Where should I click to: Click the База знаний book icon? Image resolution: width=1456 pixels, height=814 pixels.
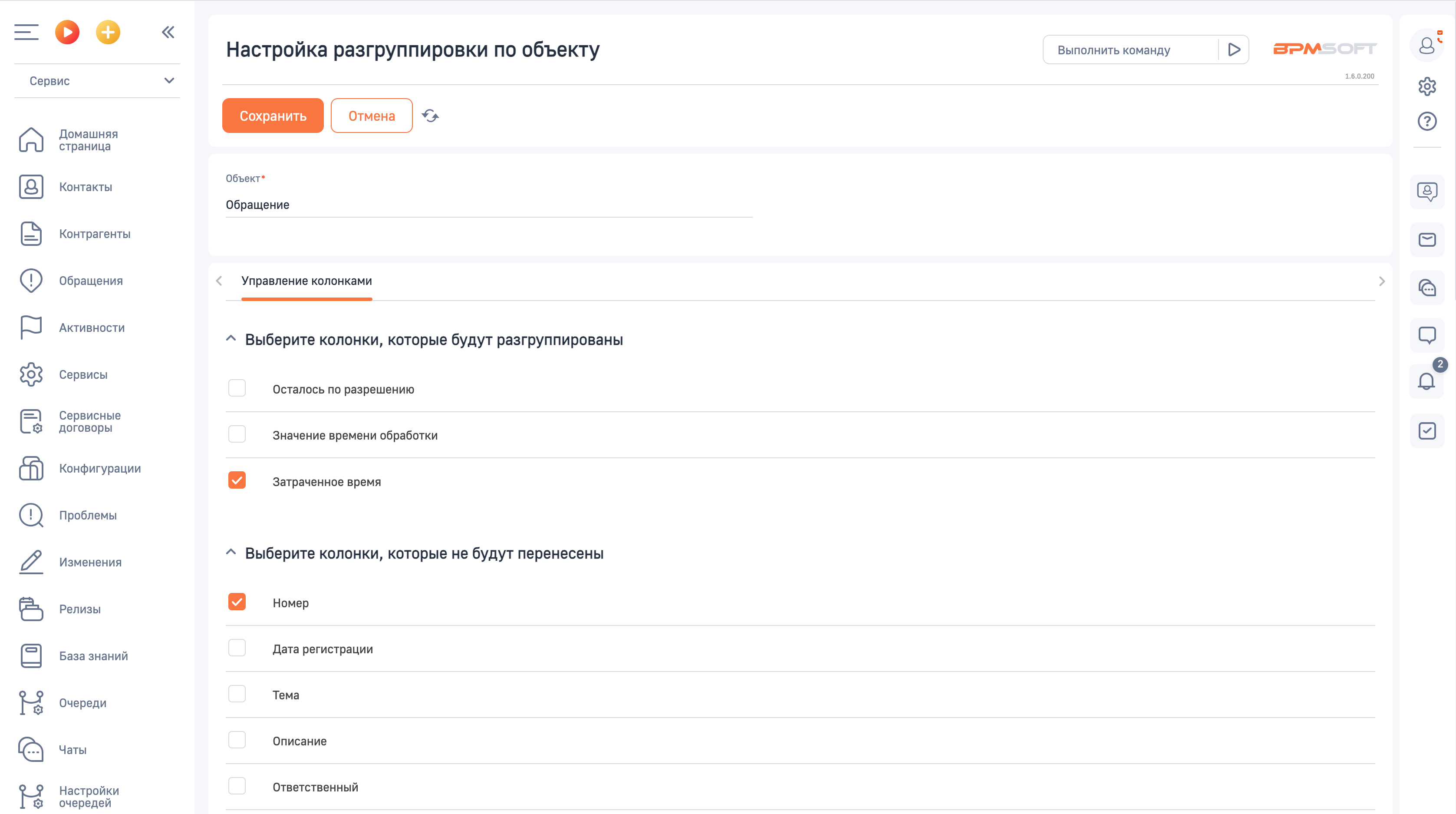31,656
